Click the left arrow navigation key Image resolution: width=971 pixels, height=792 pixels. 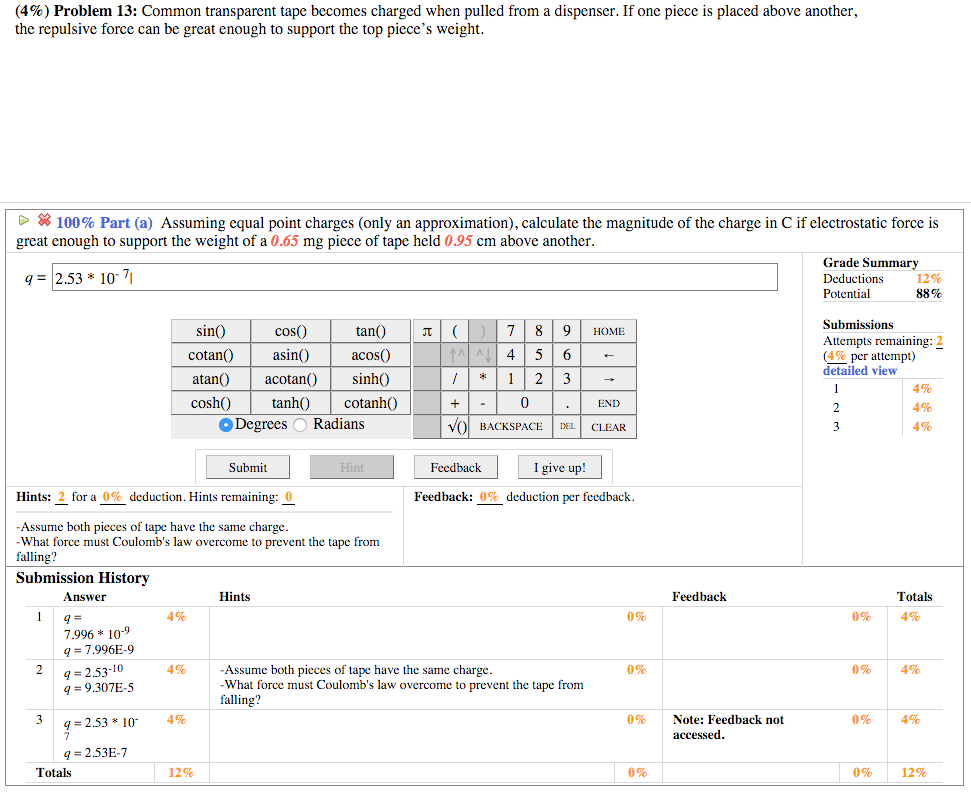(x=608, y=354)
